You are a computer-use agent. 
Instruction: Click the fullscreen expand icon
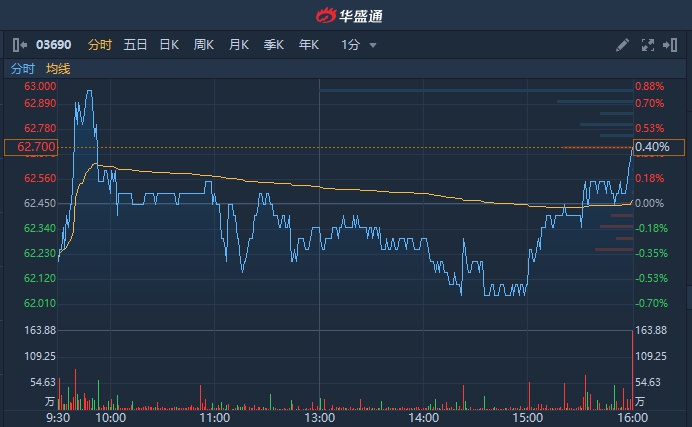coord(646,45)
